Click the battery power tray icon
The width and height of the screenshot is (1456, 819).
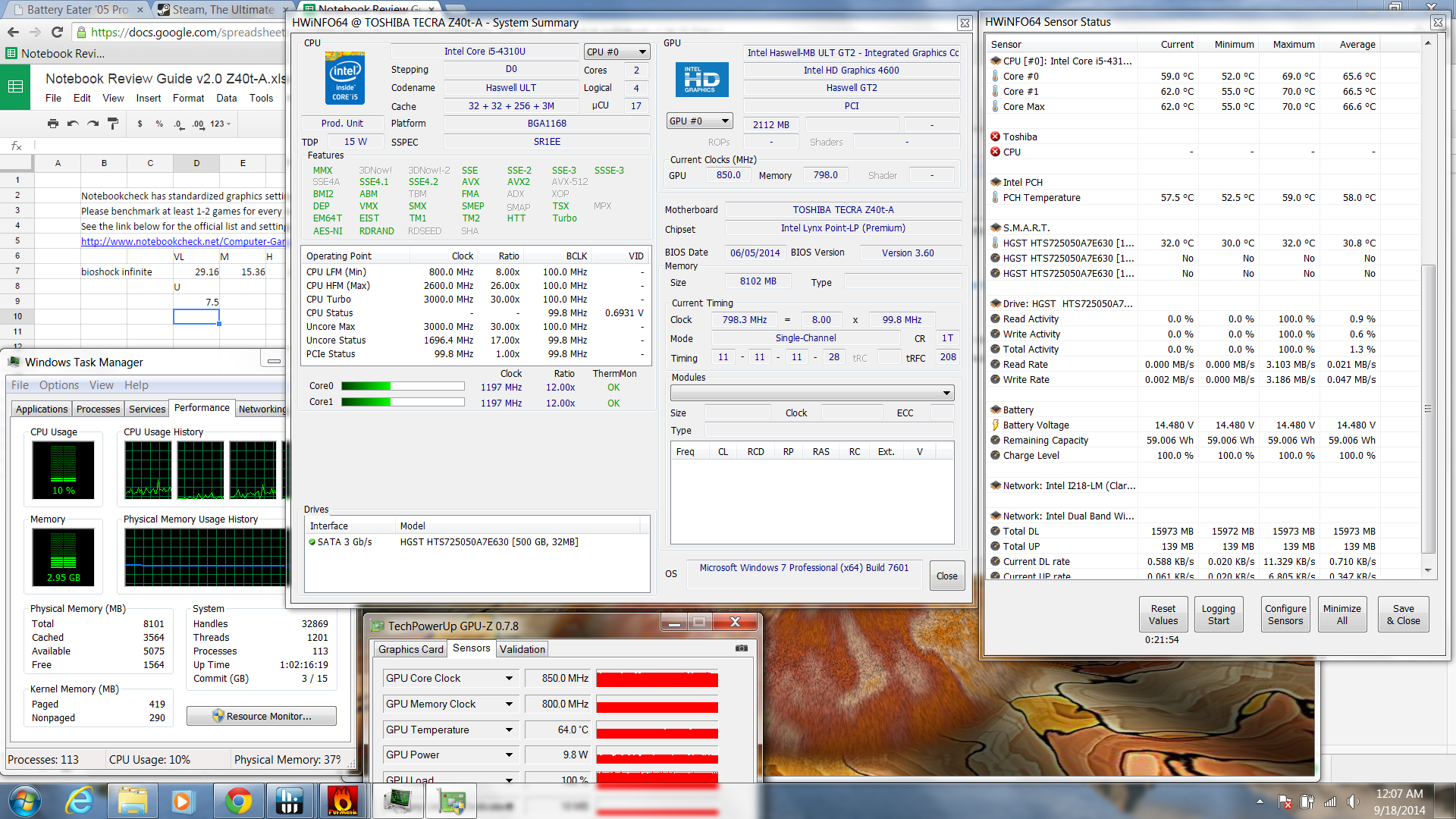tap(1307, 802)
